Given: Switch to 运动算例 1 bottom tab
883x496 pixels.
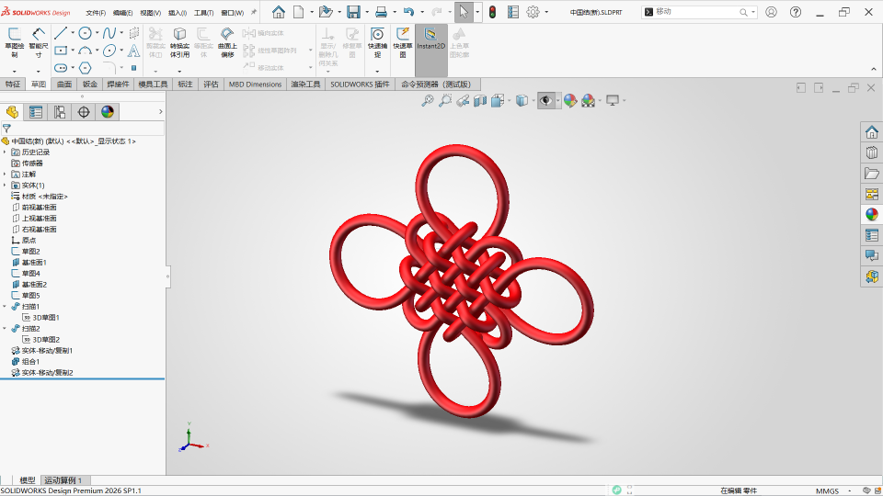Looking at the screenshot, I should coord(63,480).
